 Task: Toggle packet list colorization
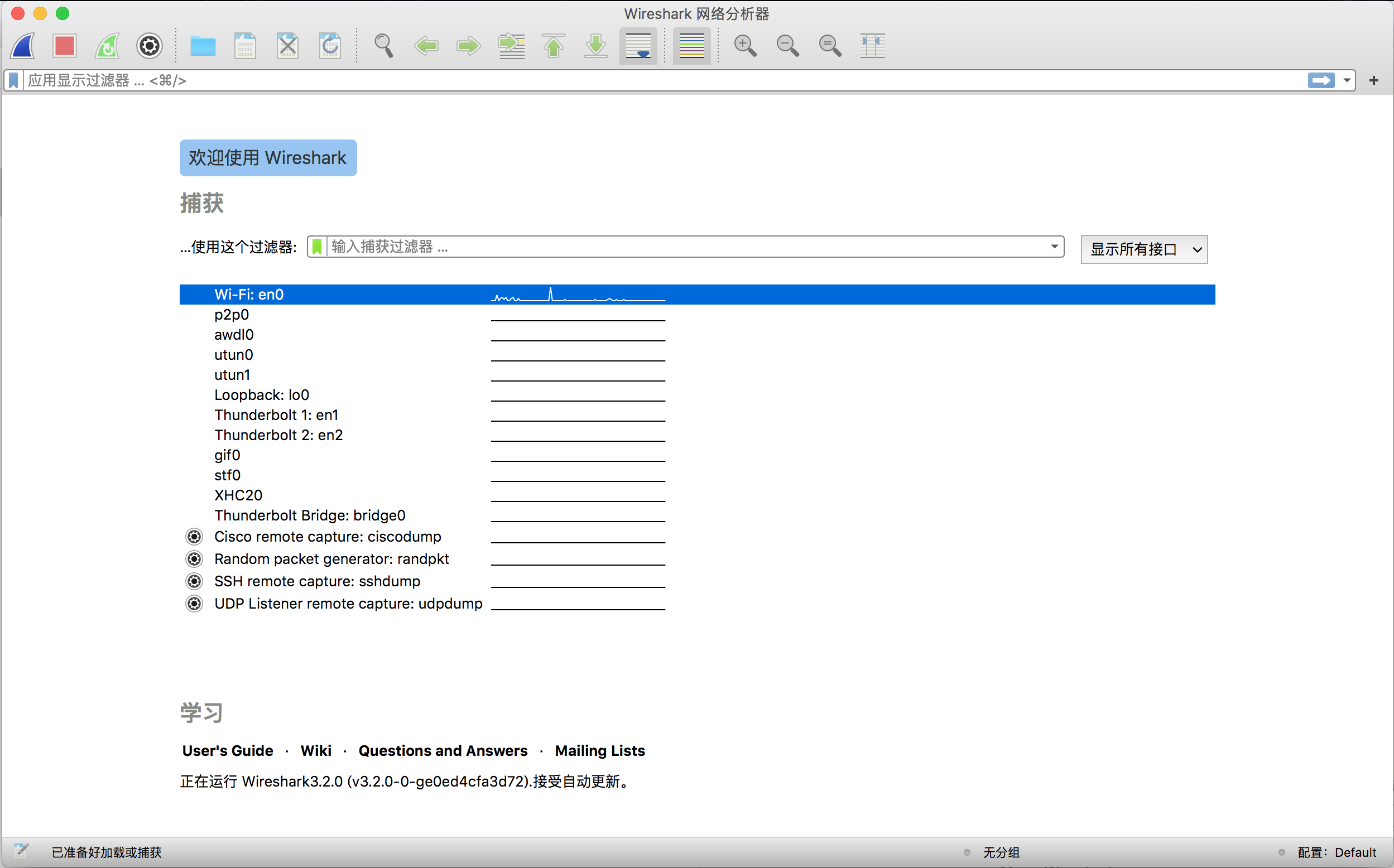(x=691, y=46)
